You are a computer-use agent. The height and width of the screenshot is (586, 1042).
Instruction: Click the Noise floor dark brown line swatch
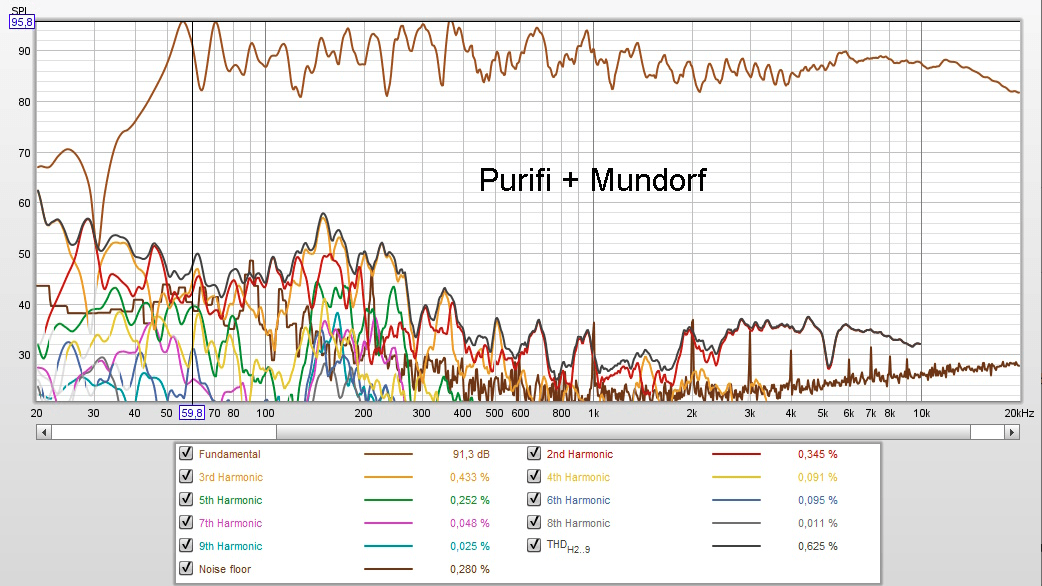(388, 569)
